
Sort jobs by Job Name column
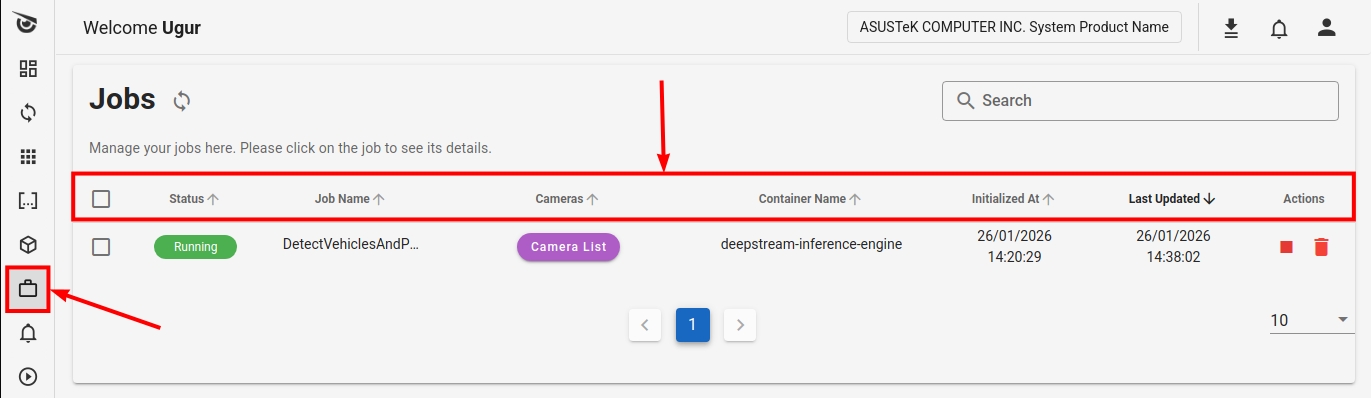350,199
